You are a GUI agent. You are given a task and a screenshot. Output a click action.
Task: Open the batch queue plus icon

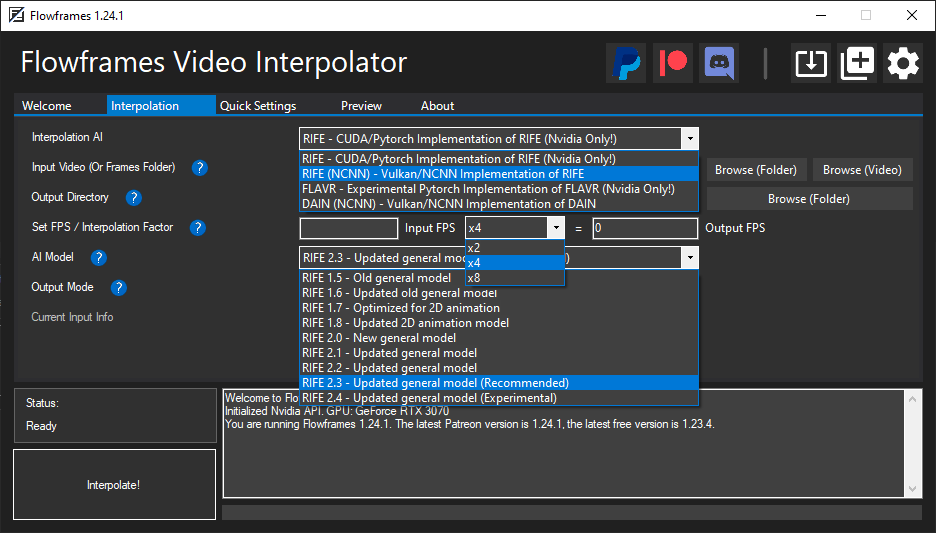pyautogui.click(x=857, y=63)
